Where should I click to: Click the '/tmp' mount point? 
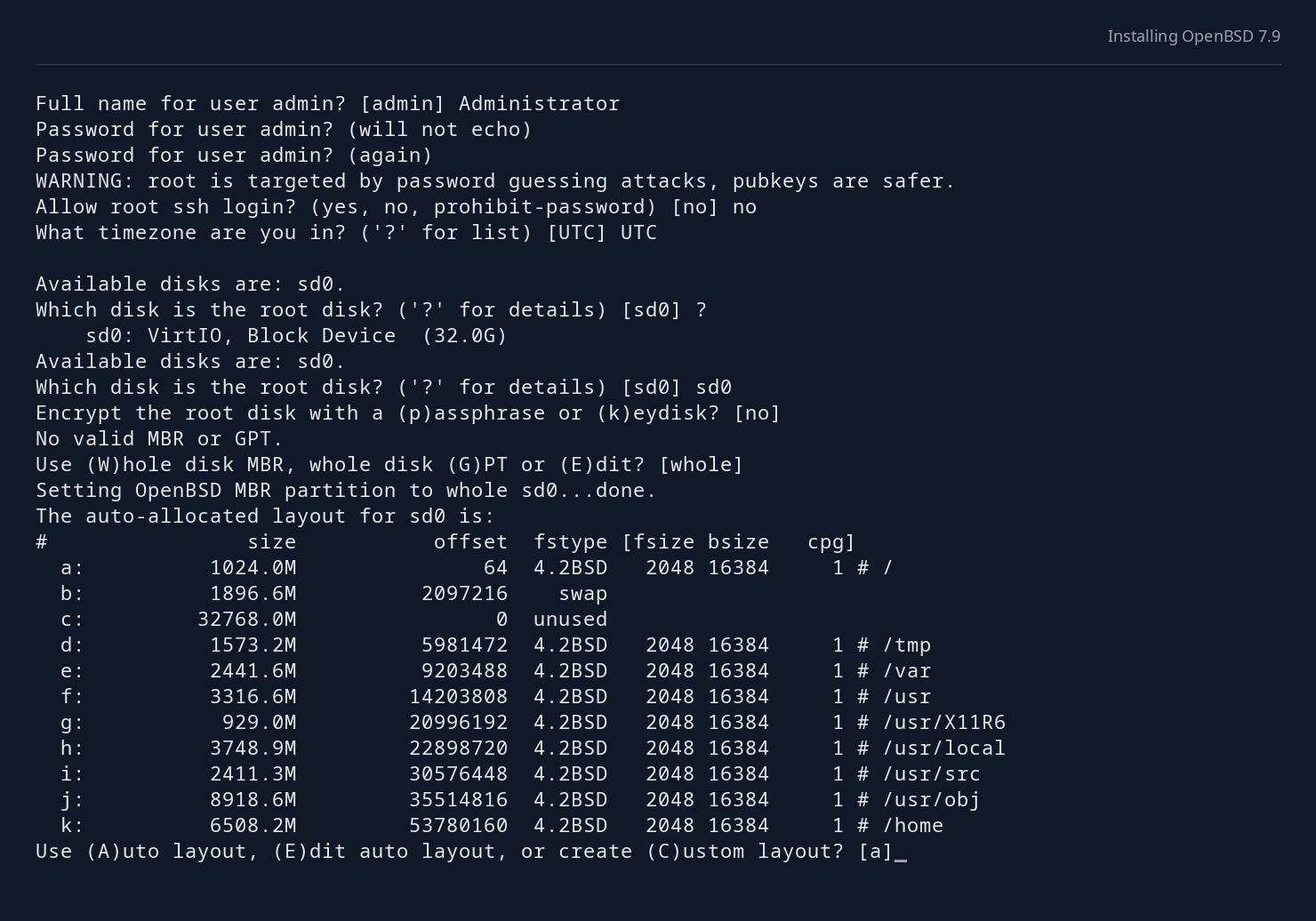coord(906,645)
